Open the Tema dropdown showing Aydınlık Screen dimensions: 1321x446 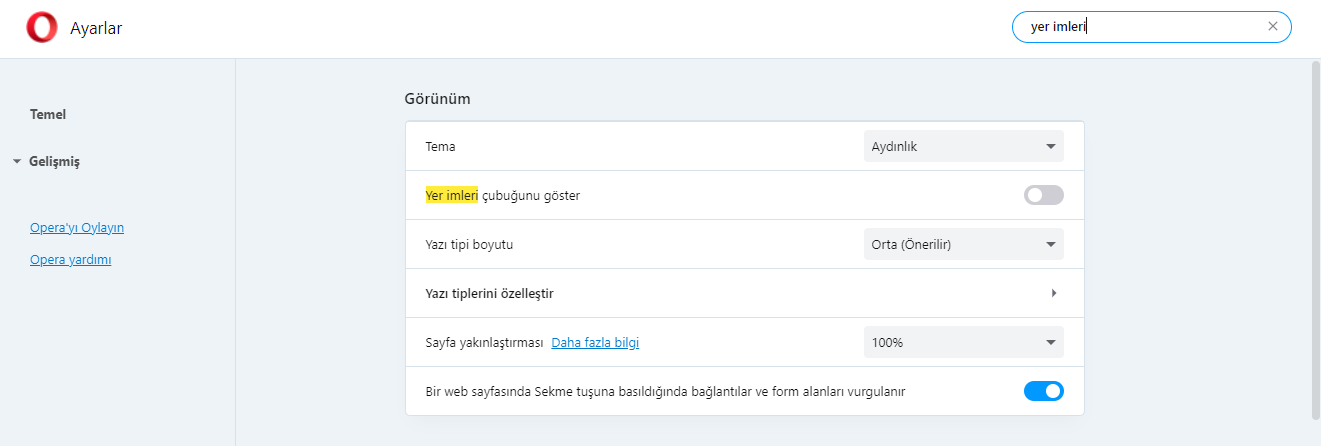click(963, 146)
